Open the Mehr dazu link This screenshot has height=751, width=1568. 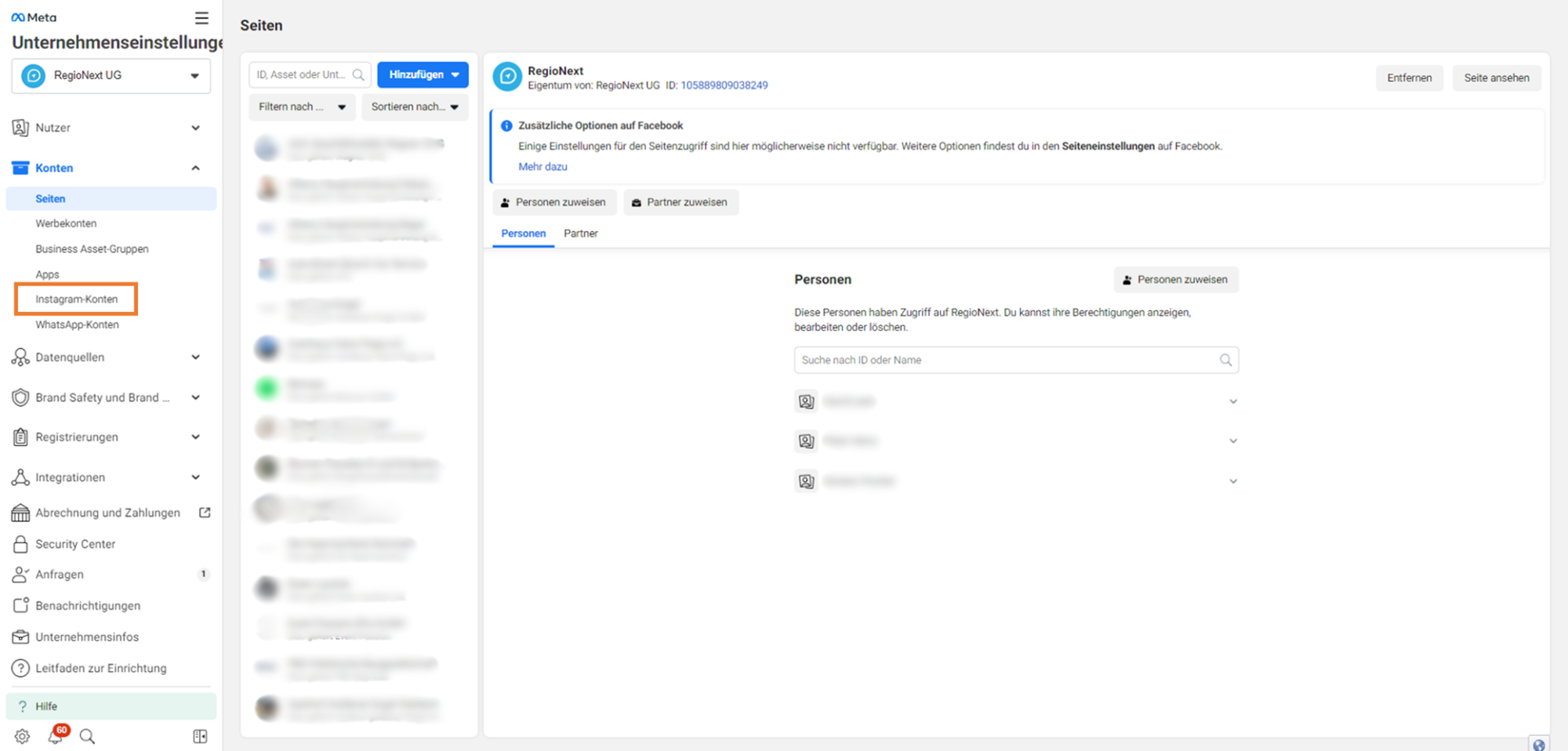pos(543,167)
